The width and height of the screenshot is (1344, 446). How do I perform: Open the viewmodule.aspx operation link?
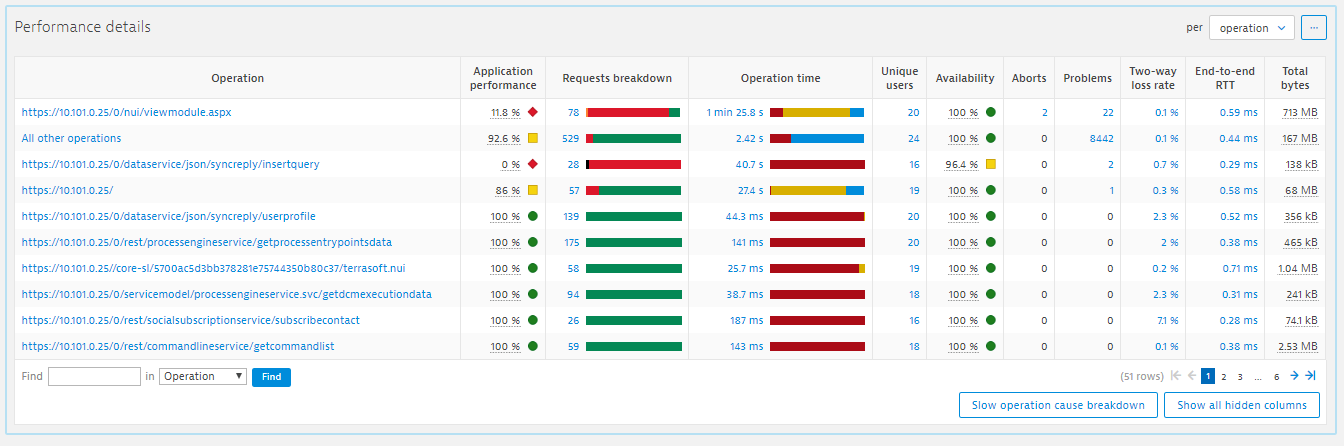click(x=126, y=112)
